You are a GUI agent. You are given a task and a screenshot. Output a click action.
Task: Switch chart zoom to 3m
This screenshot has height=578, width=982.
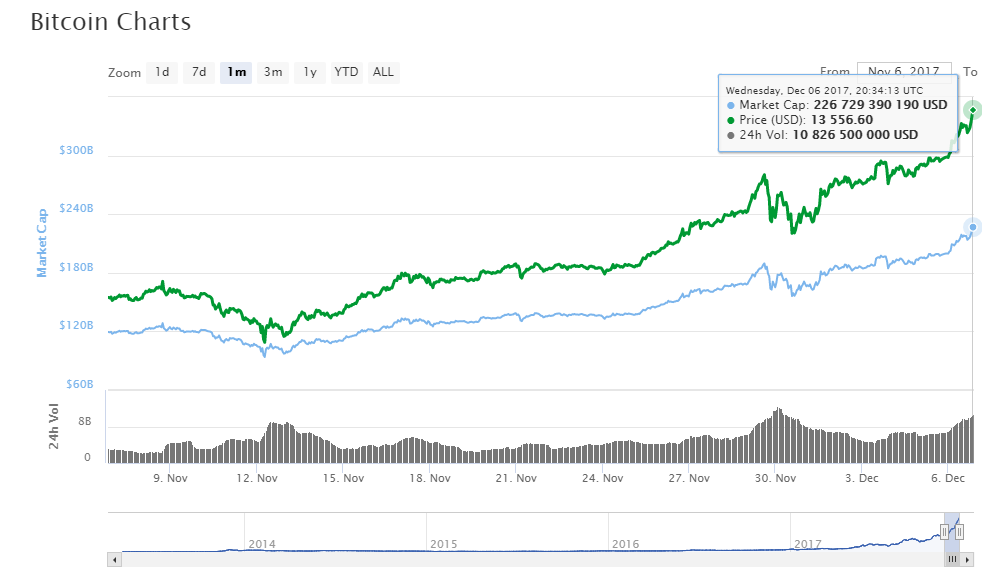pyautogui.click(x=273, y=72)
